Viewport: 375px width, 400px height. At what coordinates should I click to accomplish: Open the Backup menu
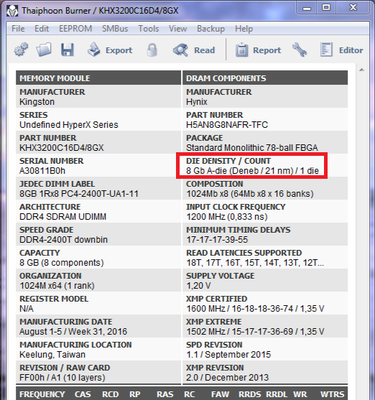click(211, 29)
